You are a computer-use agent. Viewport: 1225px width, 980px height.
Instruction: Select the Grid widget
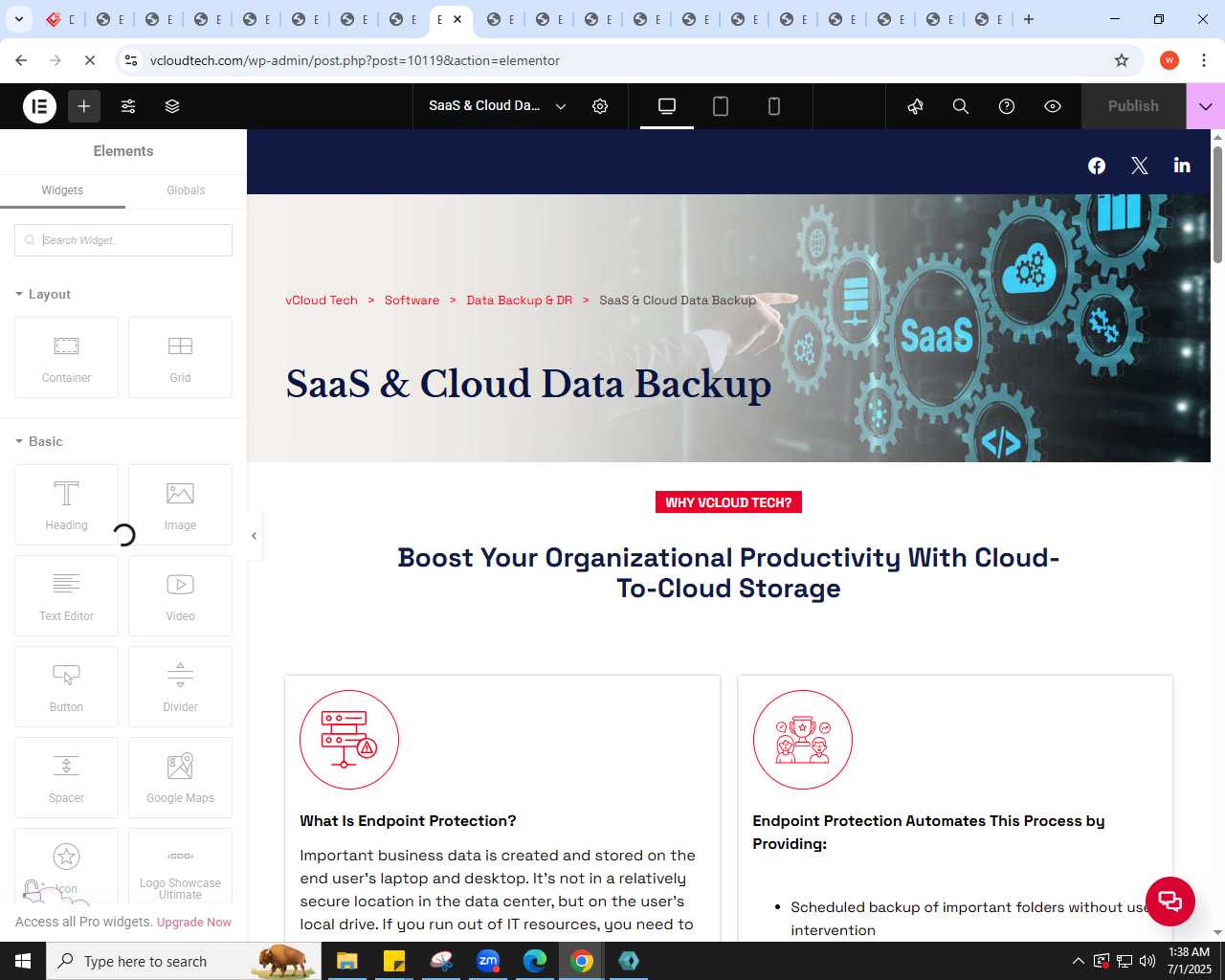tap(180, 357)
